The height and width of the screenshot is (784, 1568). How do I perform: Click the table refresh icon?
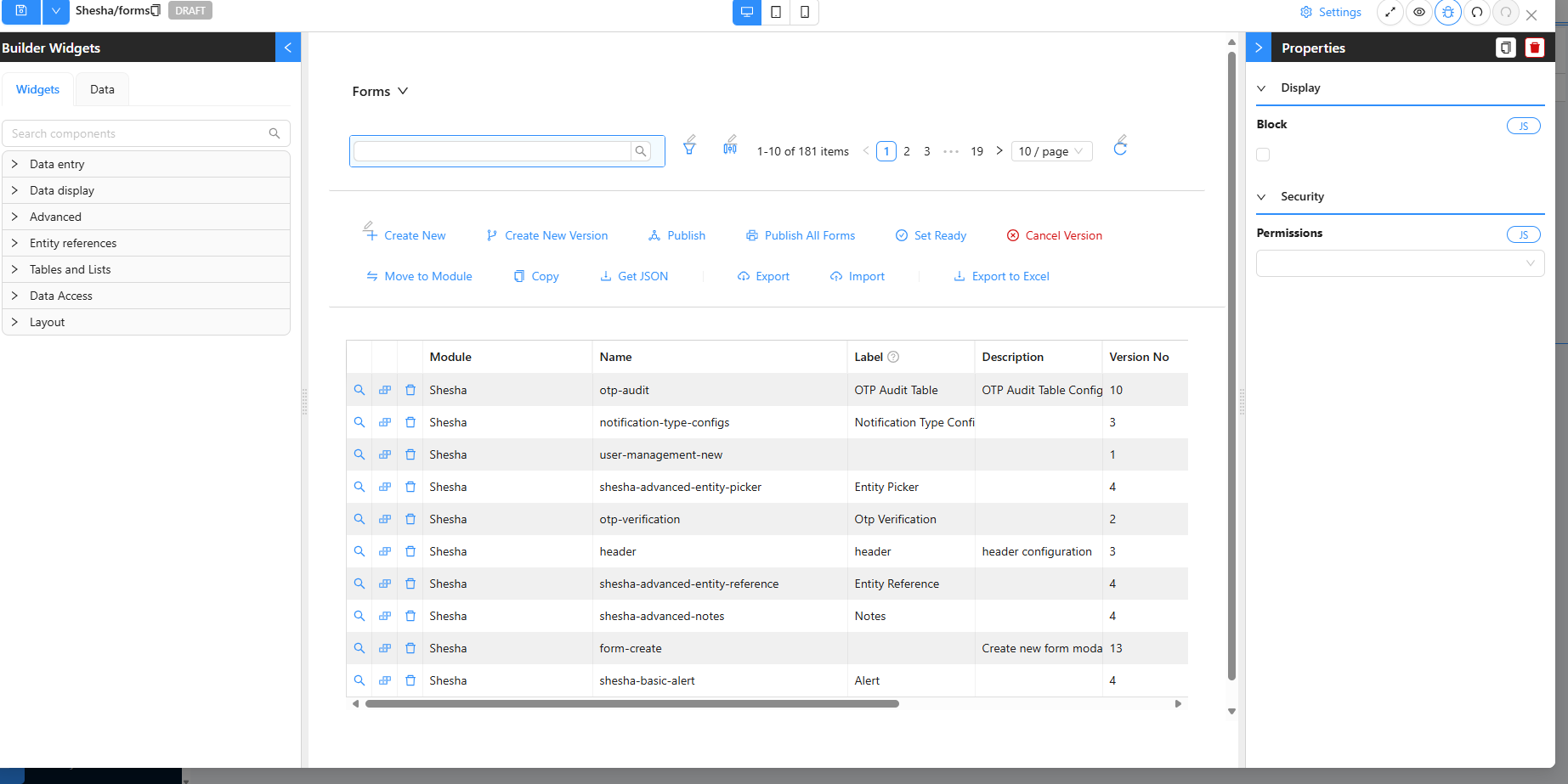[x=1120, y=149]
